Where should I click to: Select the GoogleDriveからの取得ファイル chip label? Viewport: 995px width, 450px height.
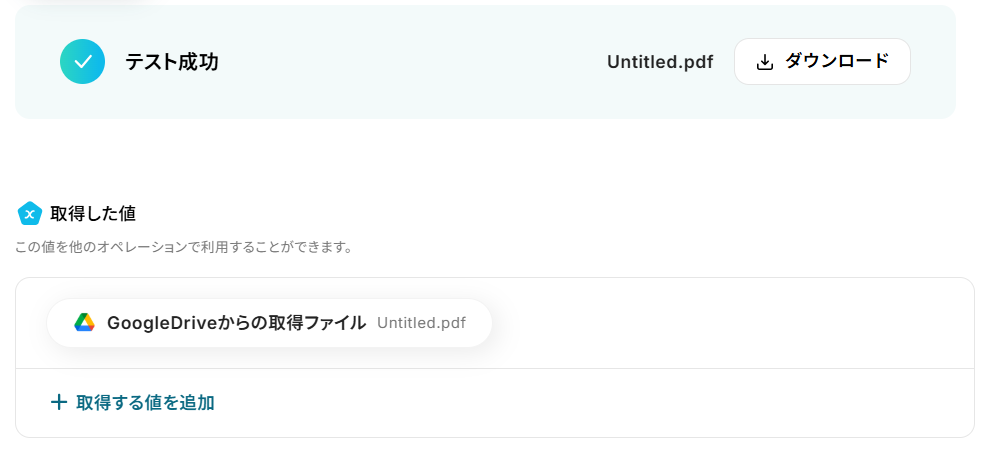tap(236, 323)
